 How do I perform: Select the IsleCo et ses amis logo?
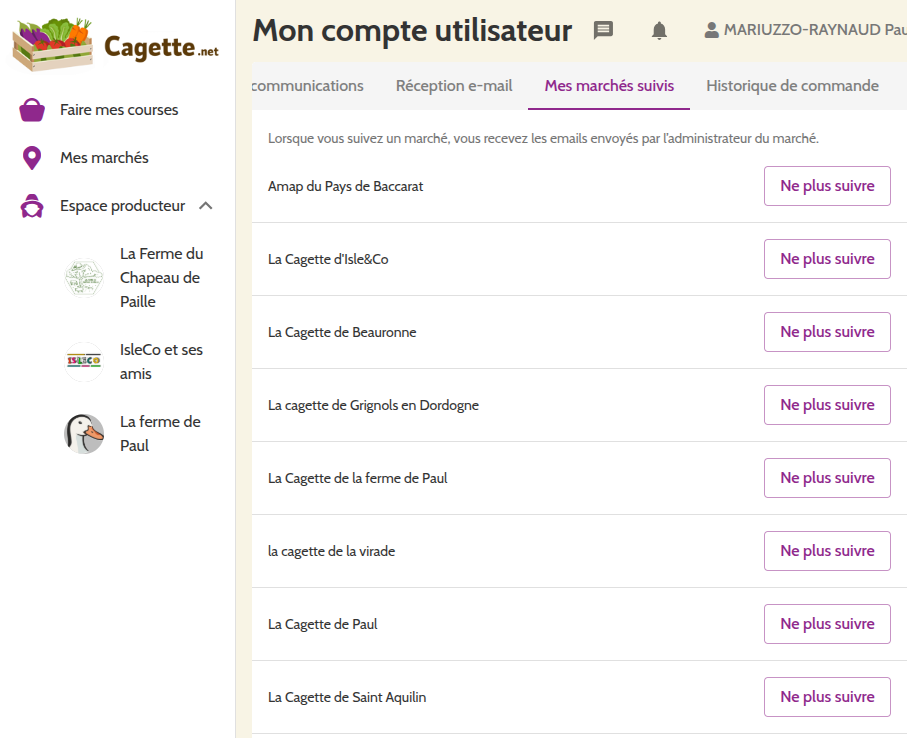tap(84, 362)
